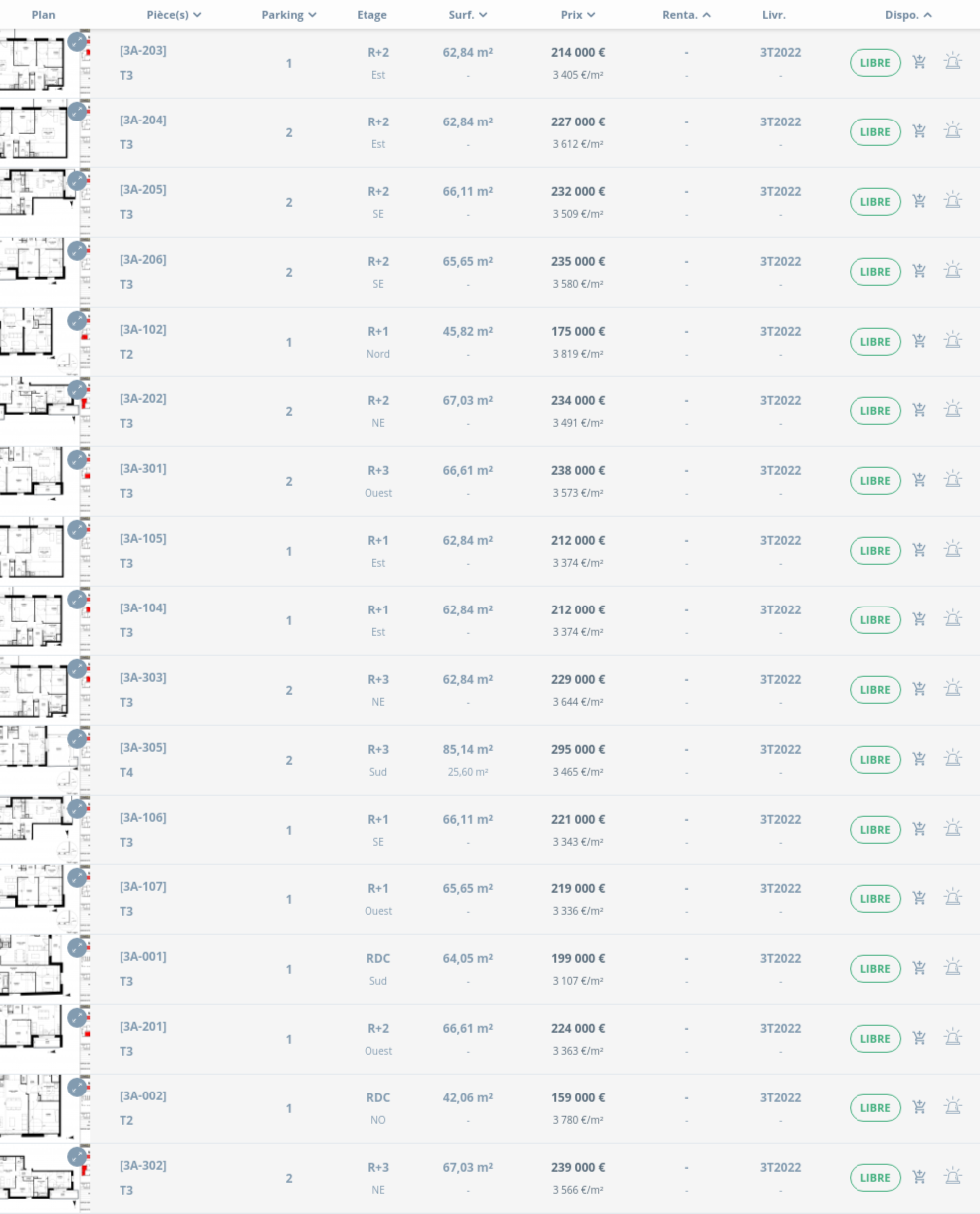Screen dimensions: 980x1214
Task: Expand the plan icon for lot 3A-105
Action: coord(77,530)
